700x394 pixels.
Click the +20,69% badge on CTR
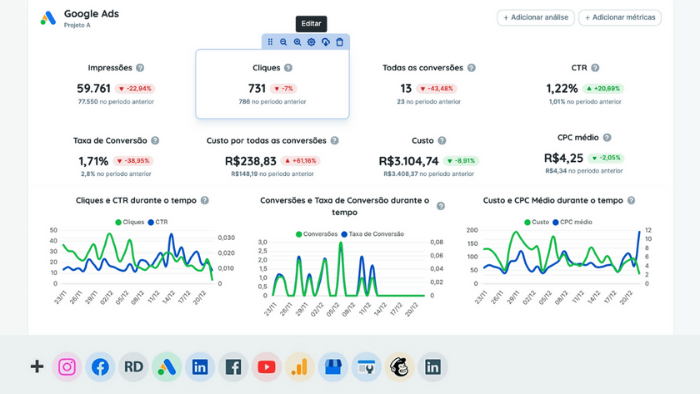click(603, 88)
